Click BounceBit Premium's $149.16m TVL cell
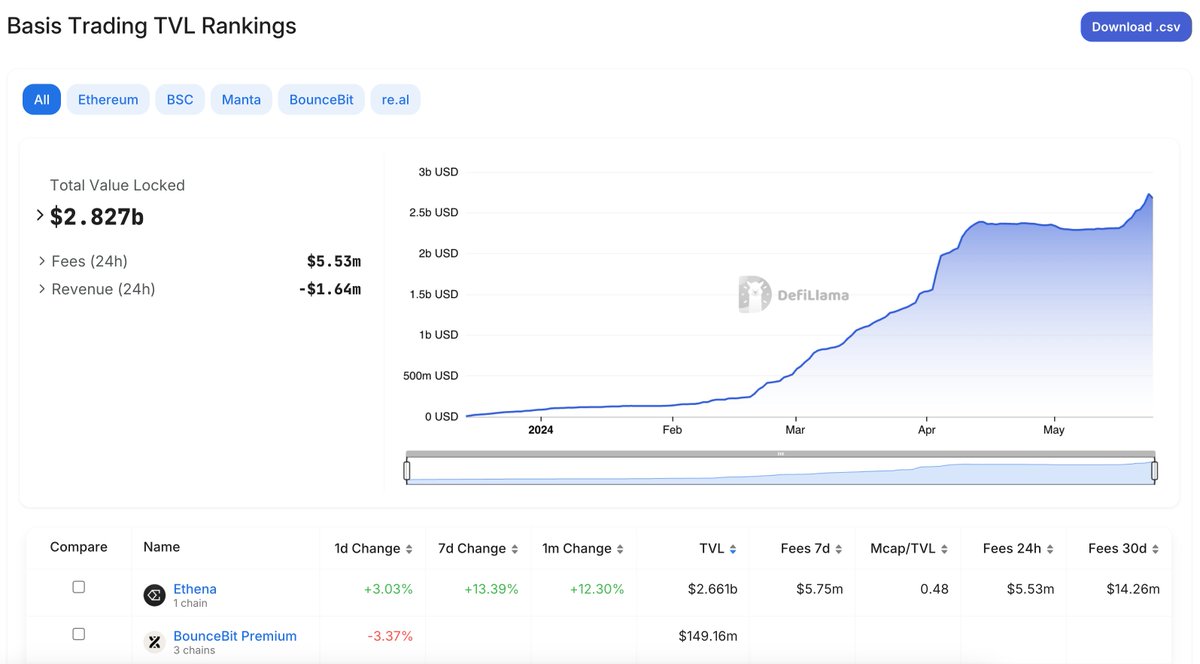This screenshot has width=1200, height=664. coord(708,636)
